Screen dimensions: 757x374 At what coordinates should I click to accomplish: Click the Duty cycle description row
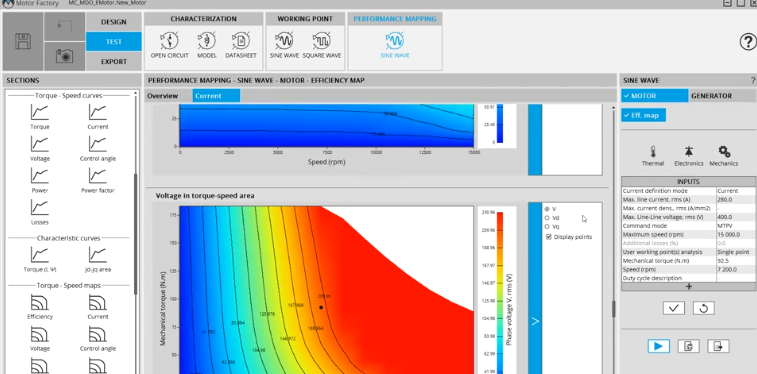tap(689, 278)
